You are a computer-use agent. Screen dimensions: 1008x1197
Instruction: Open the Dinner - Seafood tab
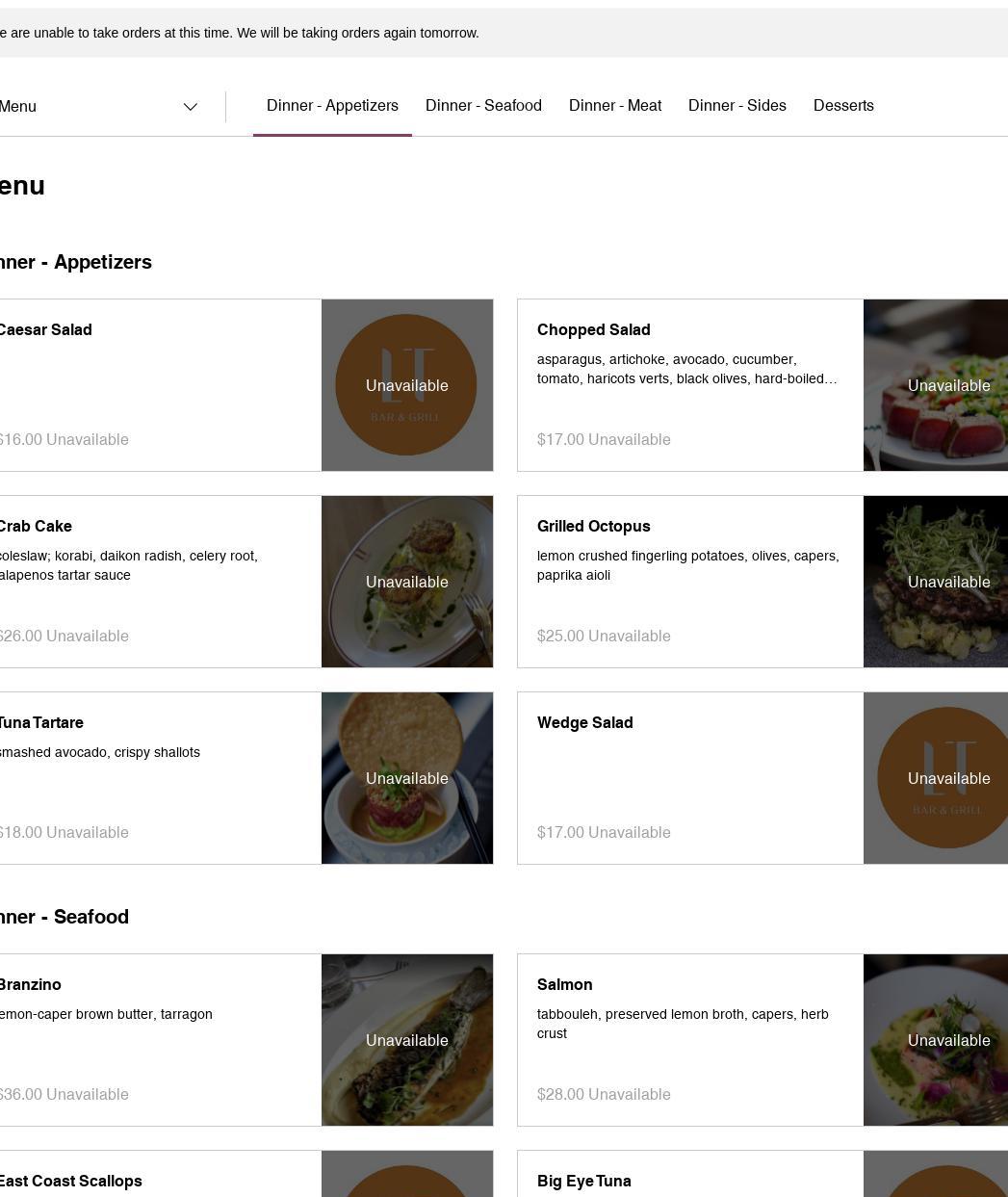pos(483,106)
